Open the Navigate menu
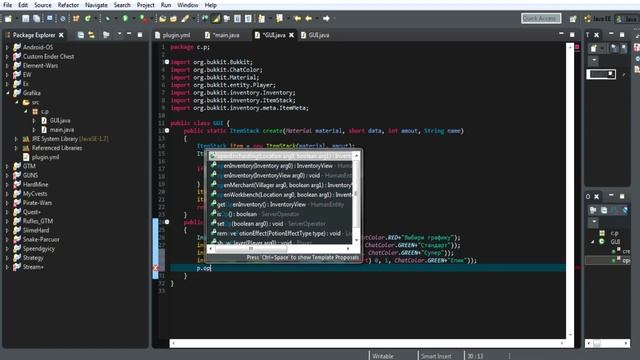The width and height of the screenshot is (640, 360). coord(96,5)
